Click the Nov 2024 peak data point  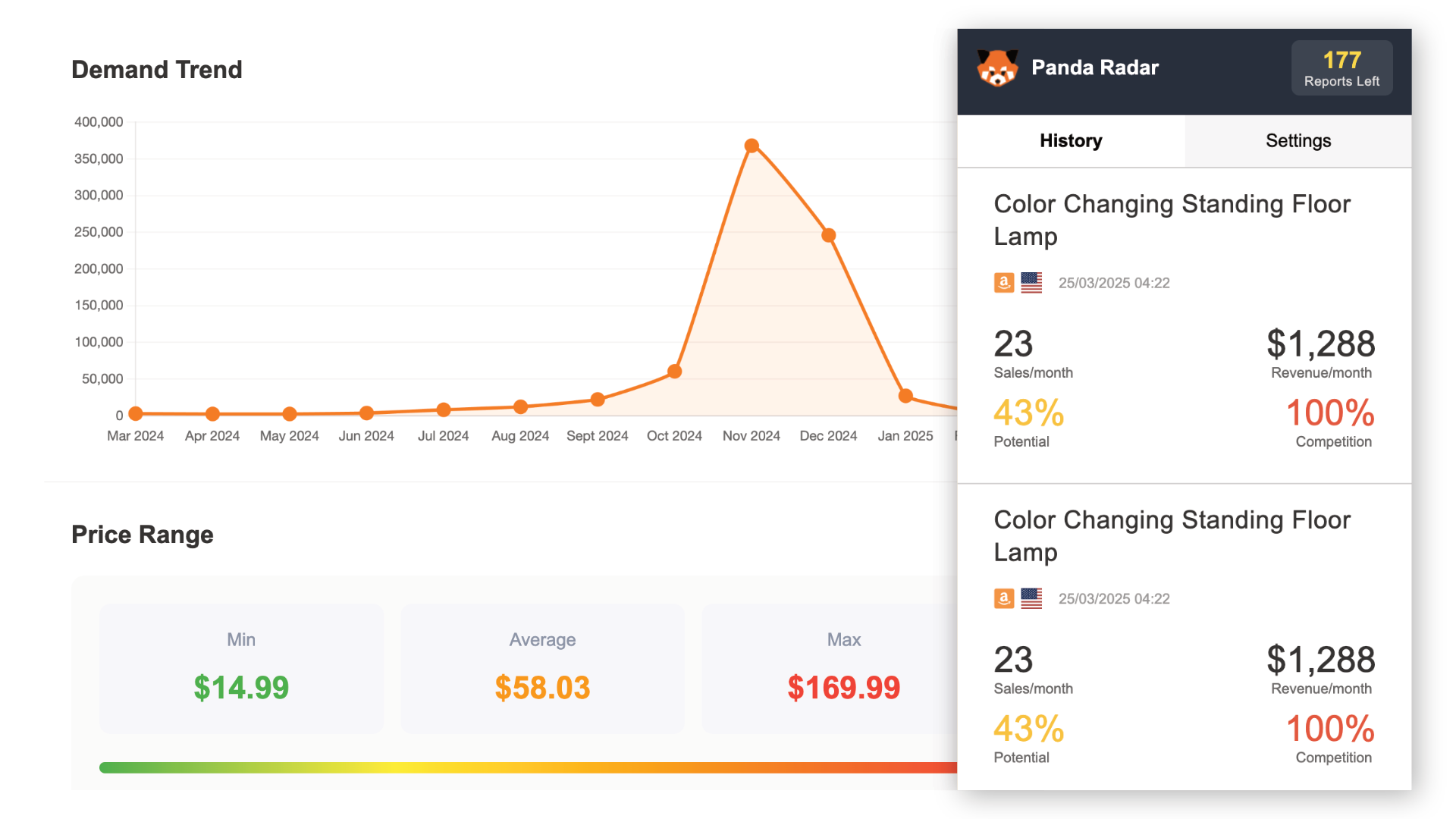click(752, 146)
